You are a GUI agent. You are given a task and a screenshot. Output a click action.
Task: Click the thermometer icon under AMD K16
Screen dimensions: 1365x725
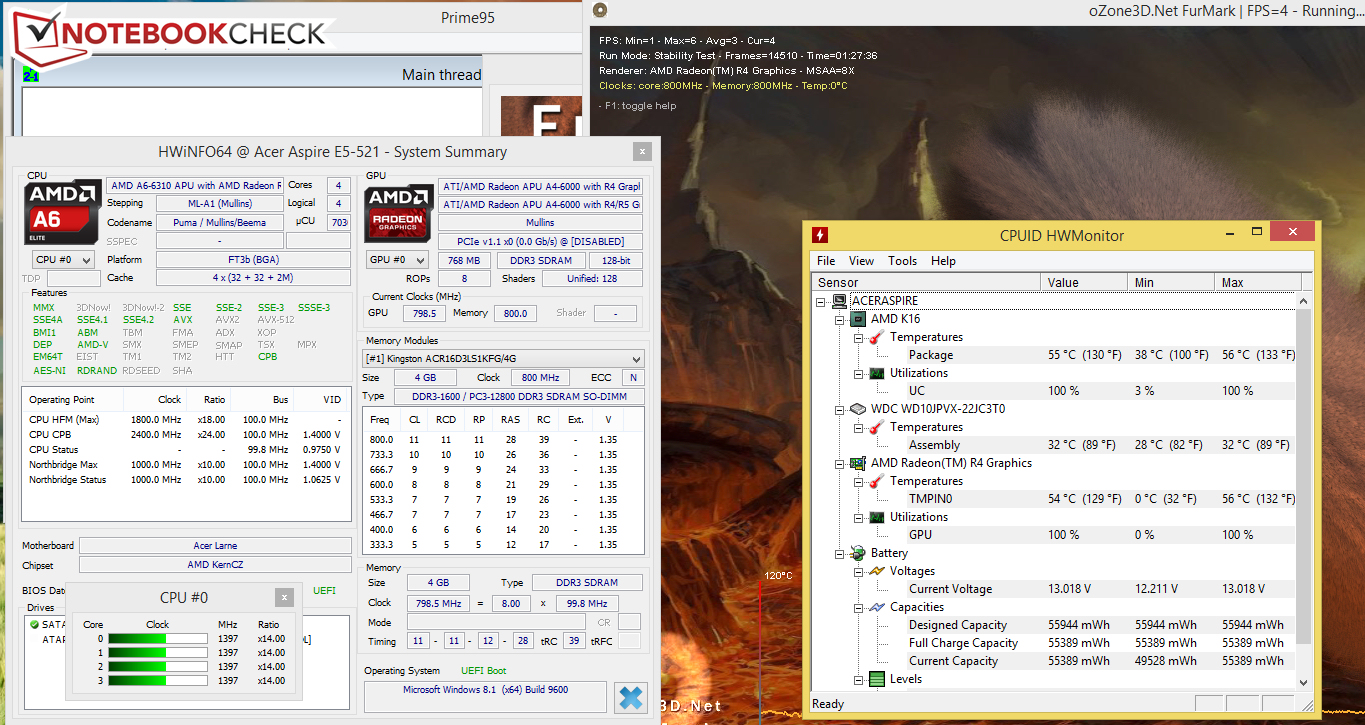[876, 337]
